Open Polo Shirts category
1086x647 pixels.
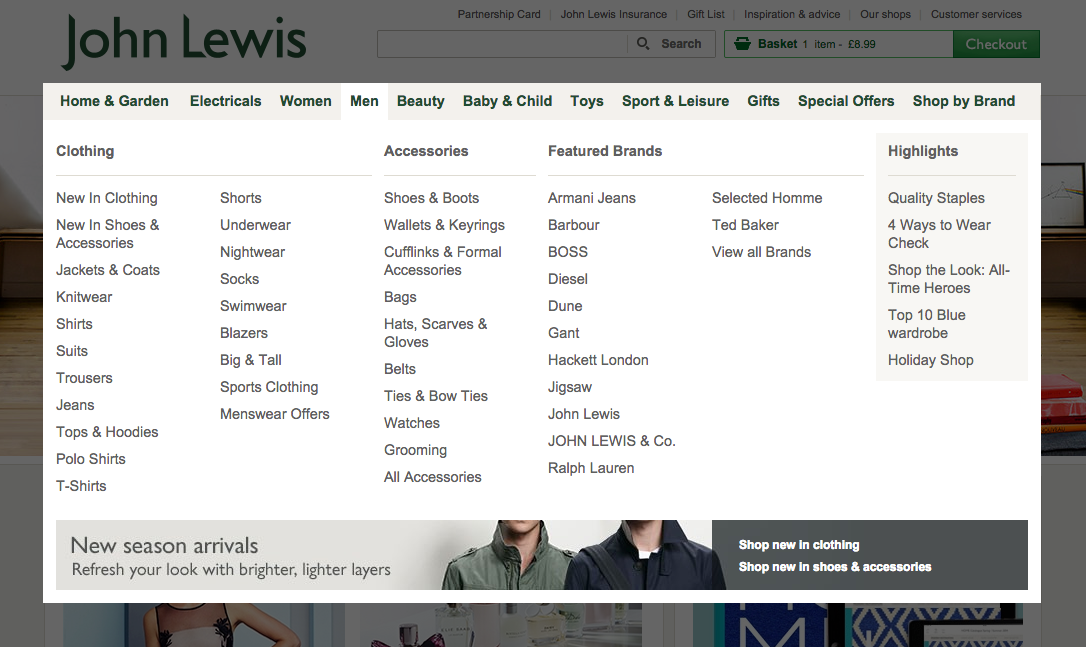coord(91,459)
